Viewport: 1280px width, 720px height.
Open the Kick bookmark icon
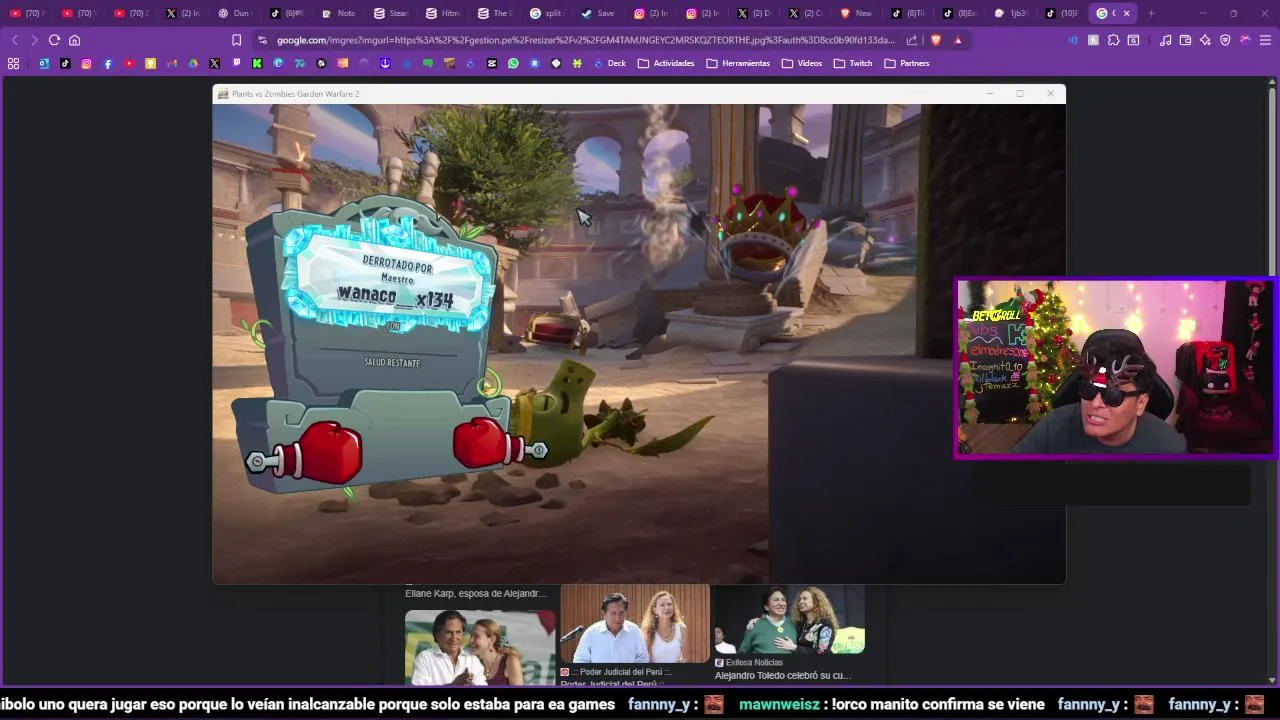click(x=257, y=63)
